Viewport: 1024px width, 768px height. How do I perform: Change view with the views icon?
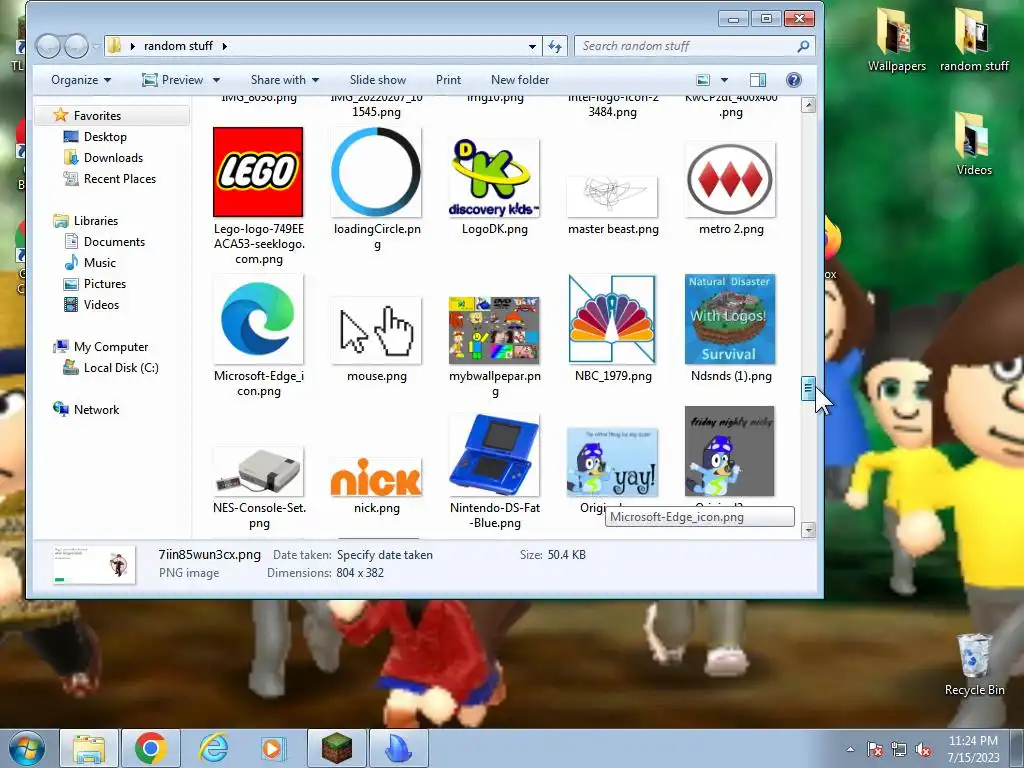tap(703, 80)
